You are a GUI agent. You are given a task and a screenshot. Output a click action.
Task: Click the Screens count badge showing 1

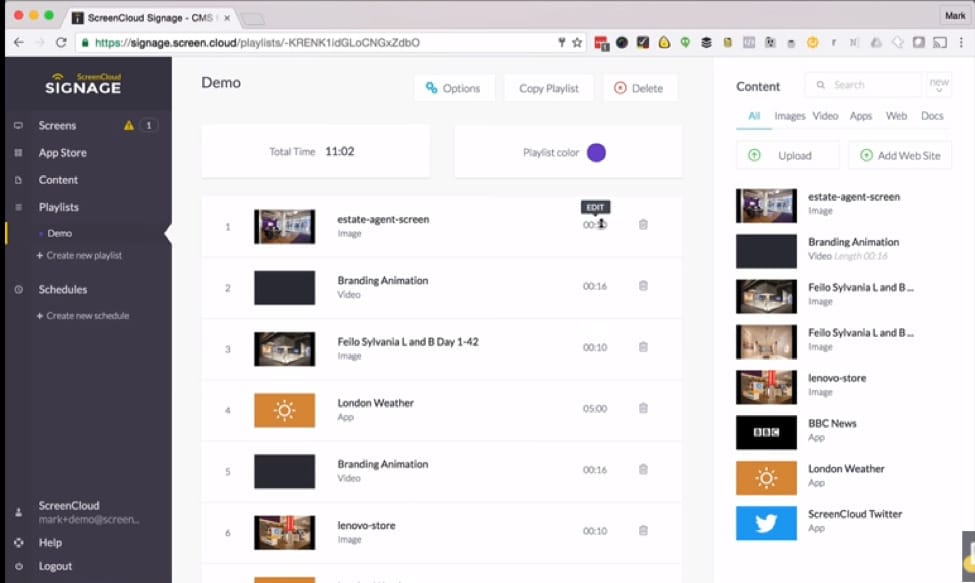[x=148, y=126]
